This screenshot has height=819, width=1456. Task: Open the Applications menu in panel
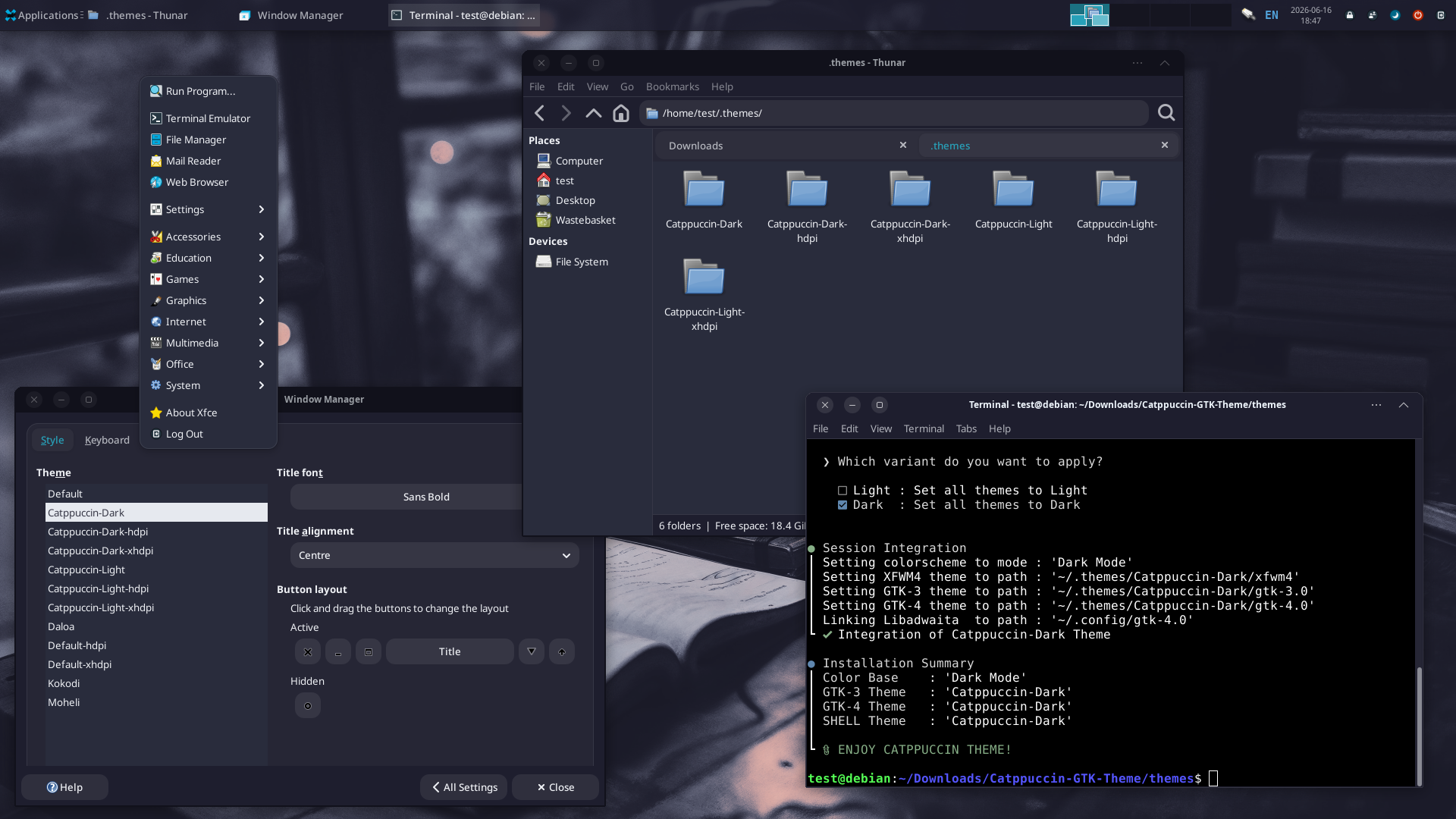point(42,15)
